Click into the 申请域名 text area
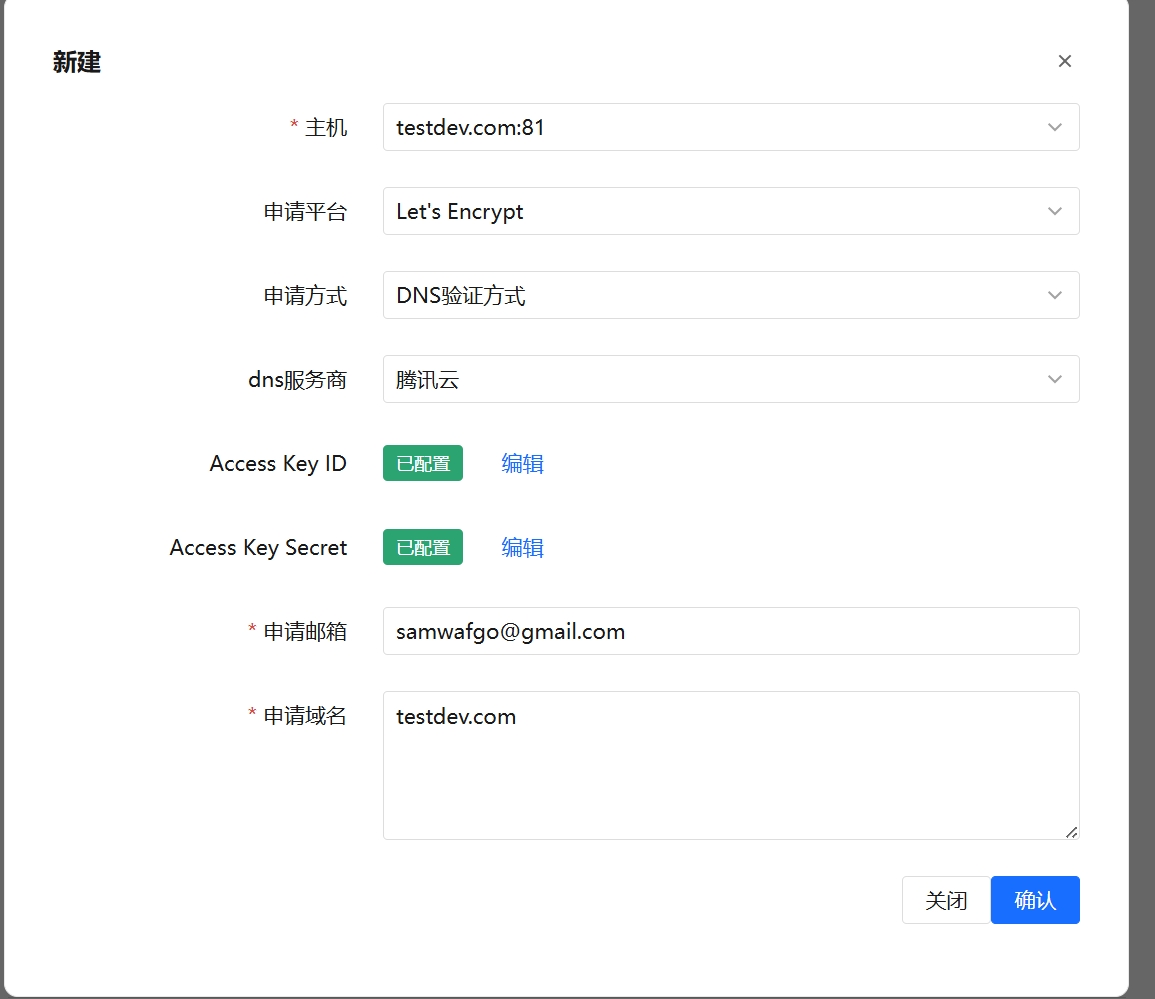Viewport: 1155px width, 999px height. coord(730,765)
